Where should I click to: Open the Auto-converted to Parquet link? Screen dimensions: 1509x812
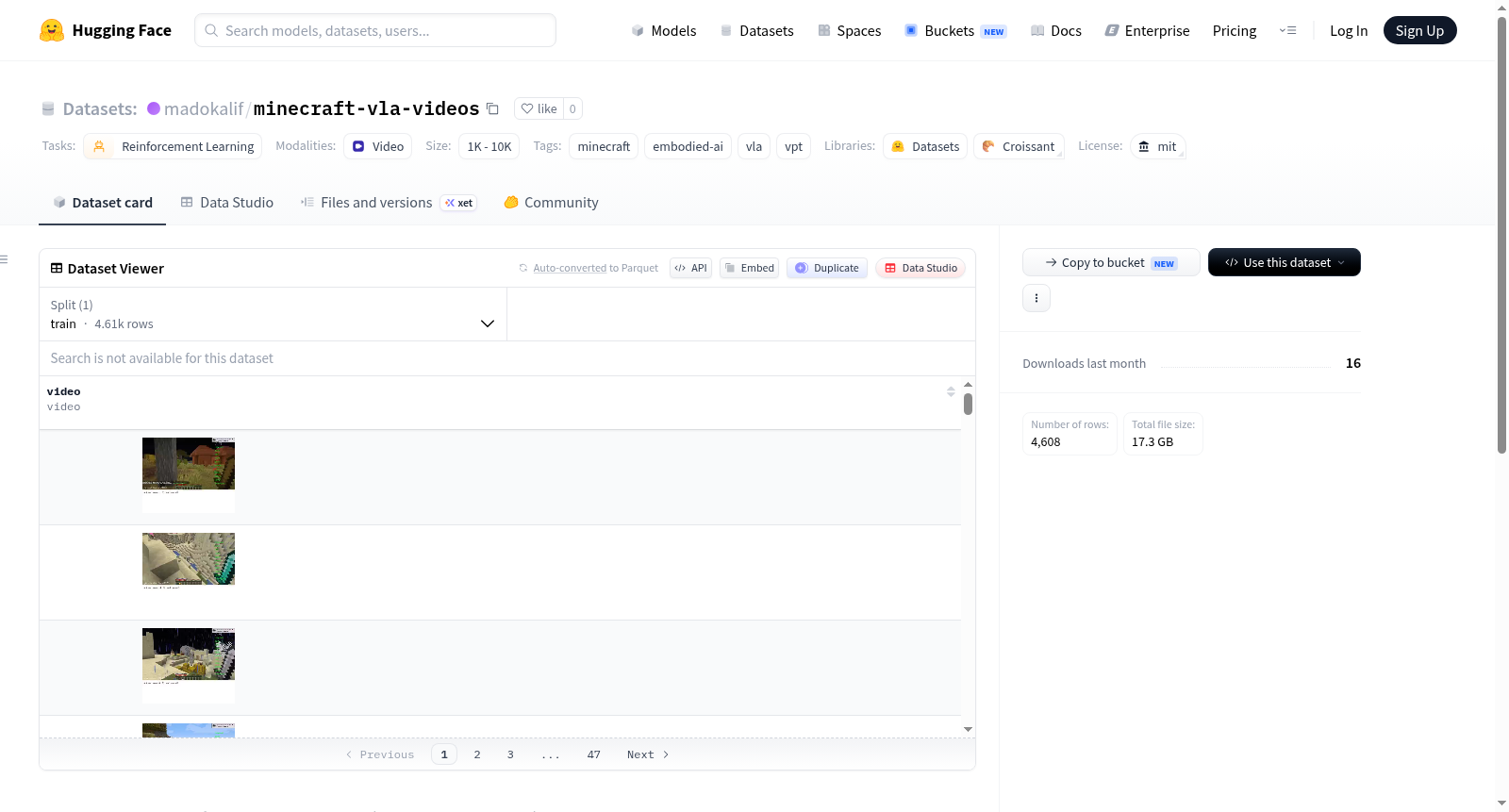click(570, 268)
